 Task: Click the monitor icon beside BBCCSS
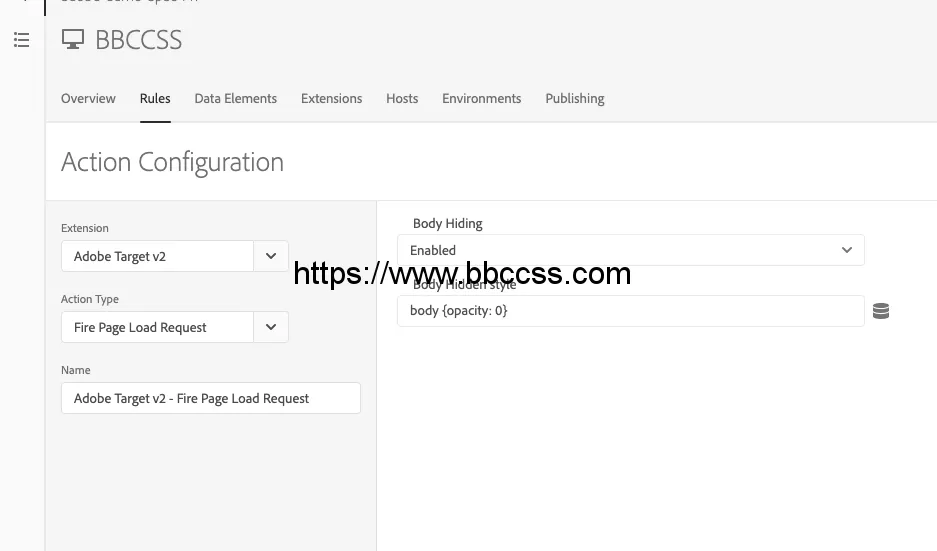tap(73, 39)
